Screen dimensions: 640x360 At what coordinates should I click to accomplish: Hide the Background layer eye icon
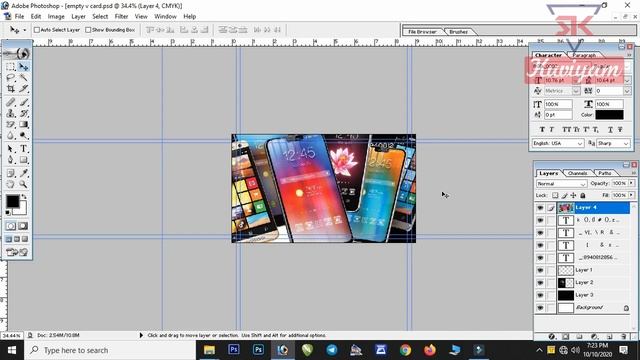(x=540, y=308)
